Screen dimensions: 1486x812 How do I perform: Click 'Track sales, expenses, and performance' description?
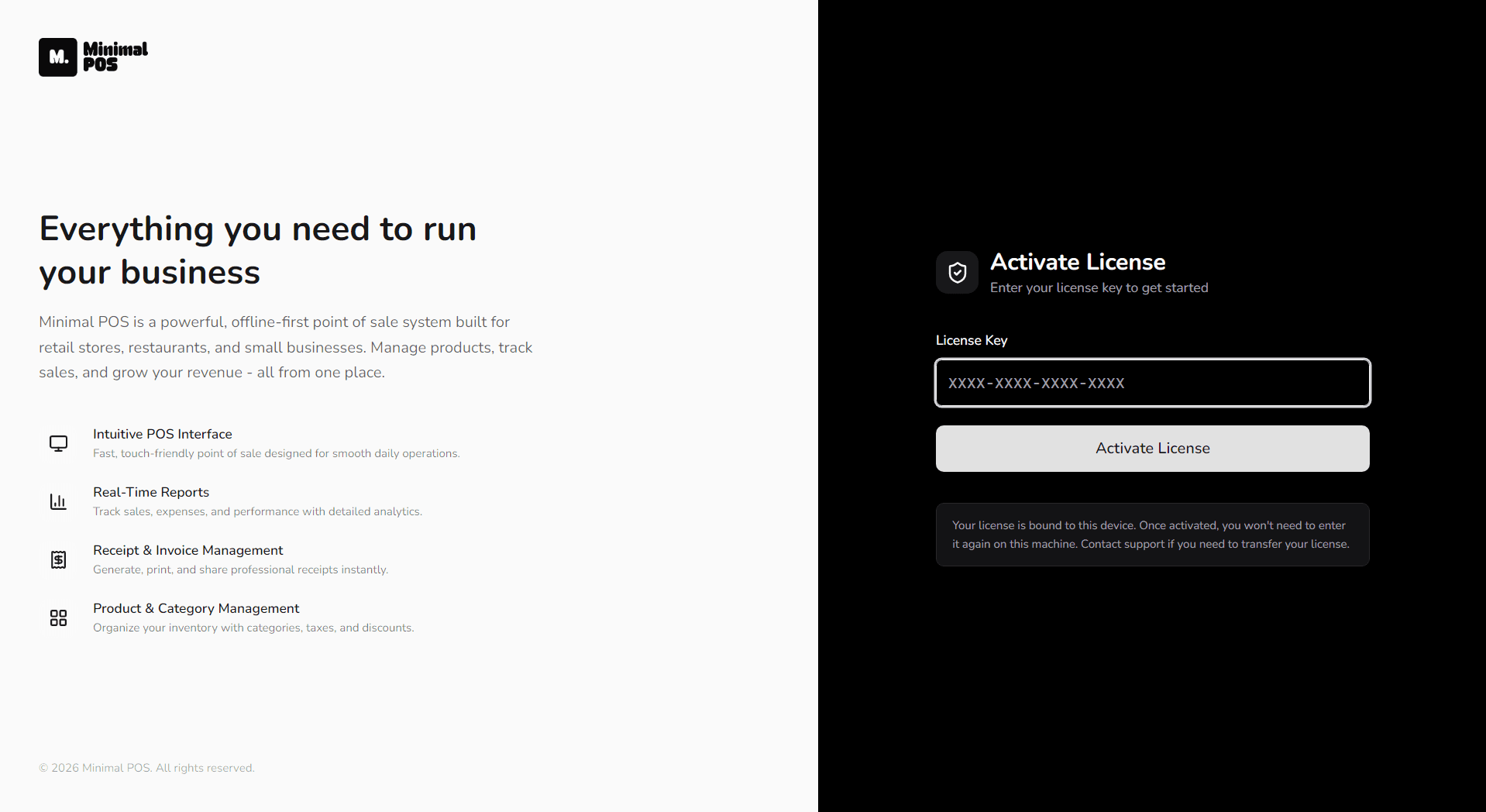point(257,511)
